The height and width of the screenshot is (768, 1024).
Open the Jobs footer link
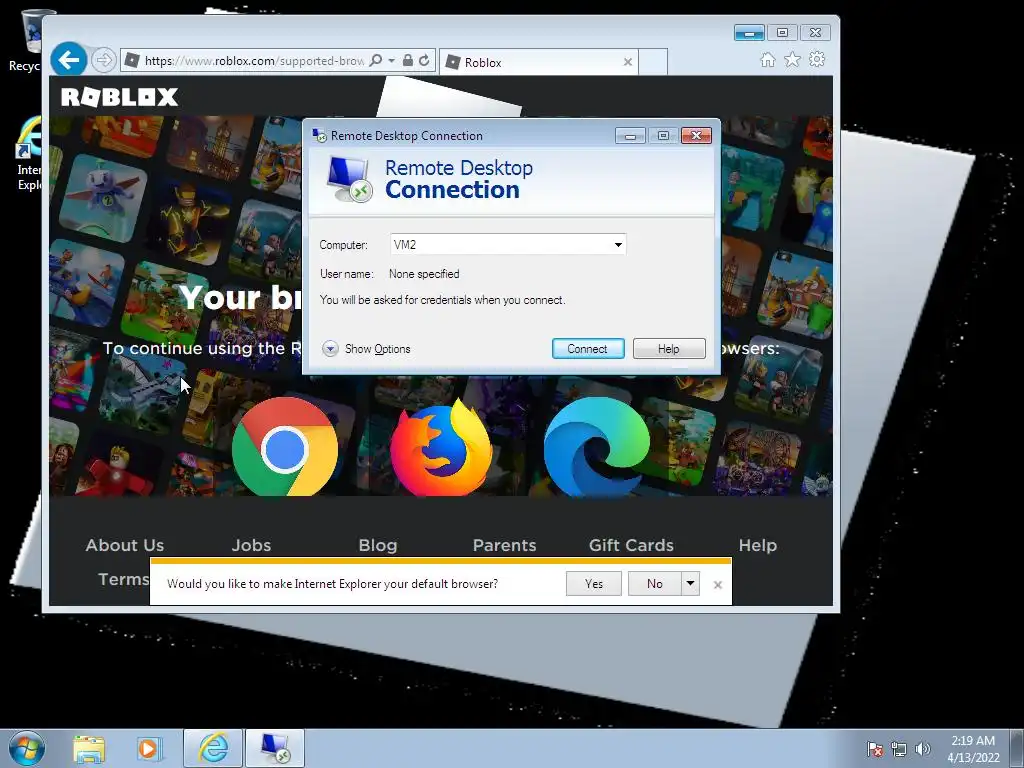pos(251,545)
